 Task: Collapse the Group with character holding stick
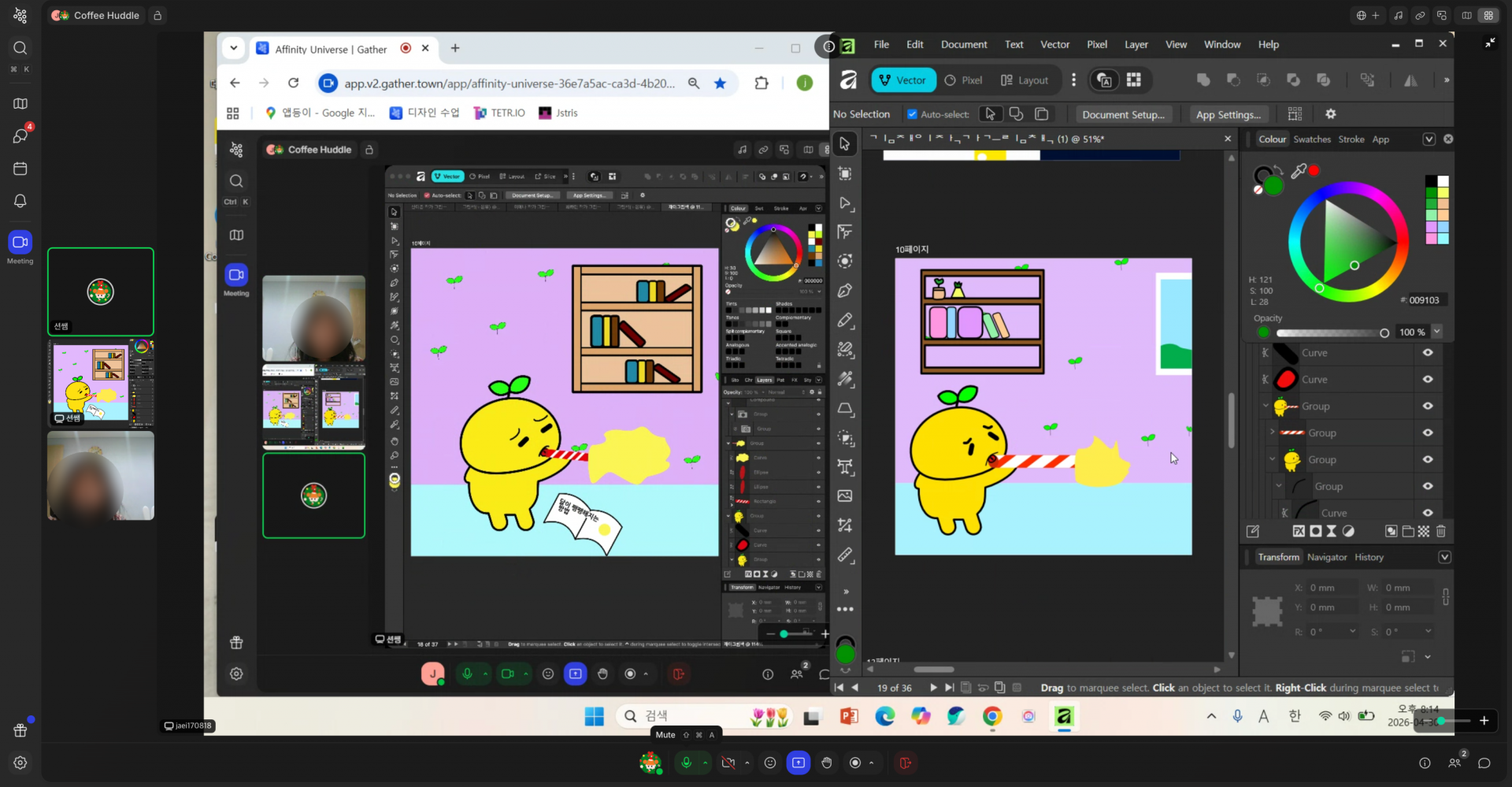[1266, 406]
